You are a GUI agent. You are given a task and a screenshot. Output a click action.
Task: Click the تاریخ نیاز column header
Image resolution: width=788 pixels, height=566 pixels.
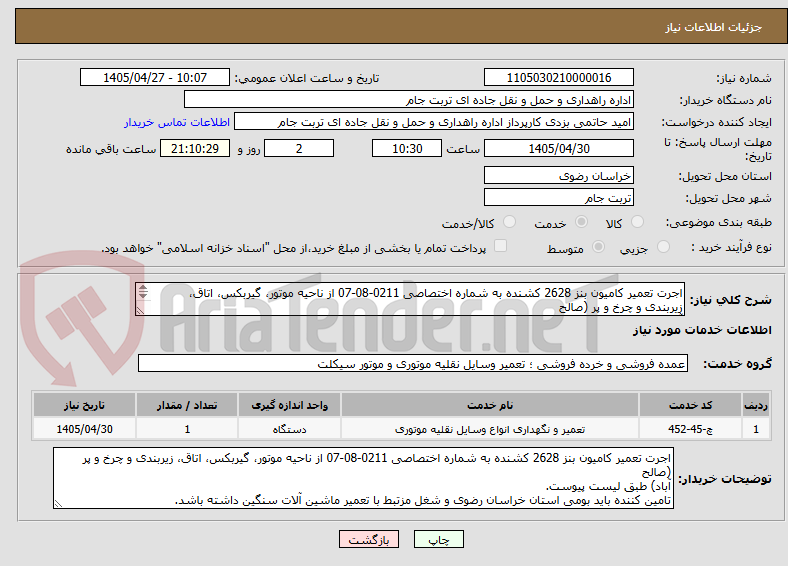click(84, 405)
